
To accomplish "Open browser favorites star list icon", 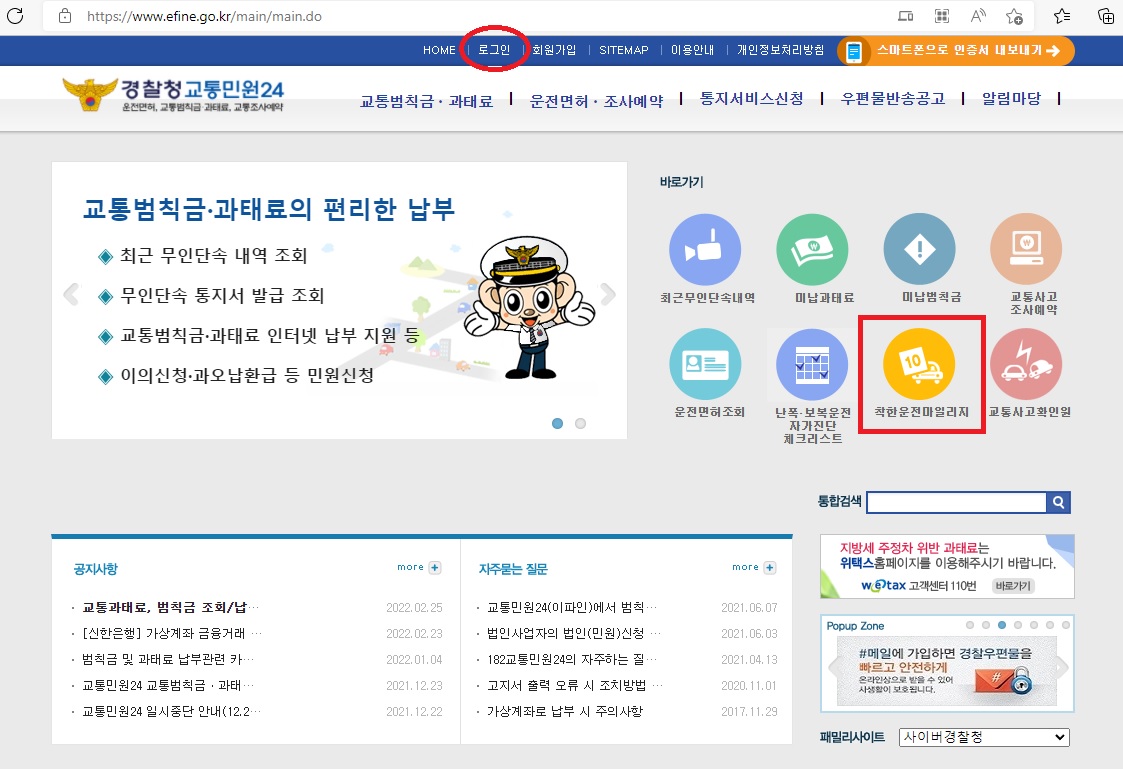I will coord(1061,16).
